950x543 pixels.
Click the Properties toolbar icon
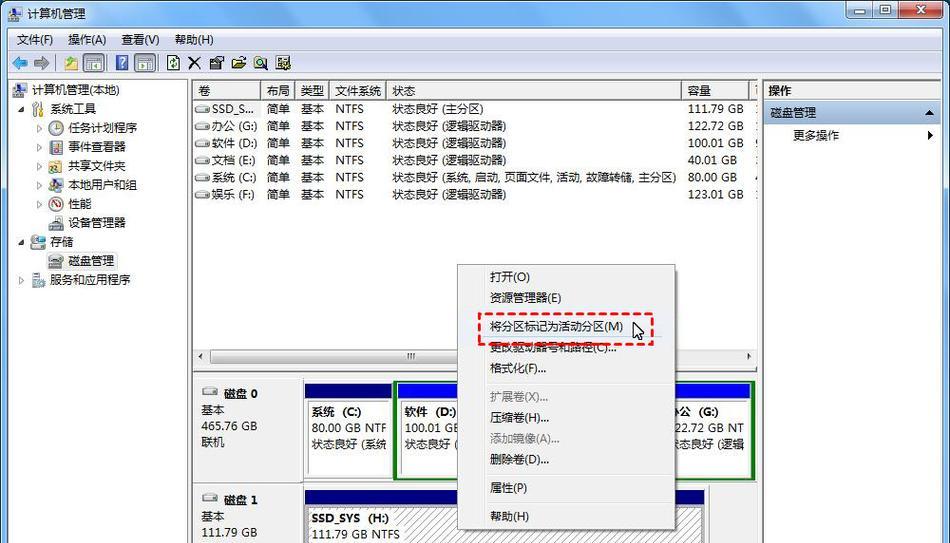pyautogui.click(x=216, y=63)
